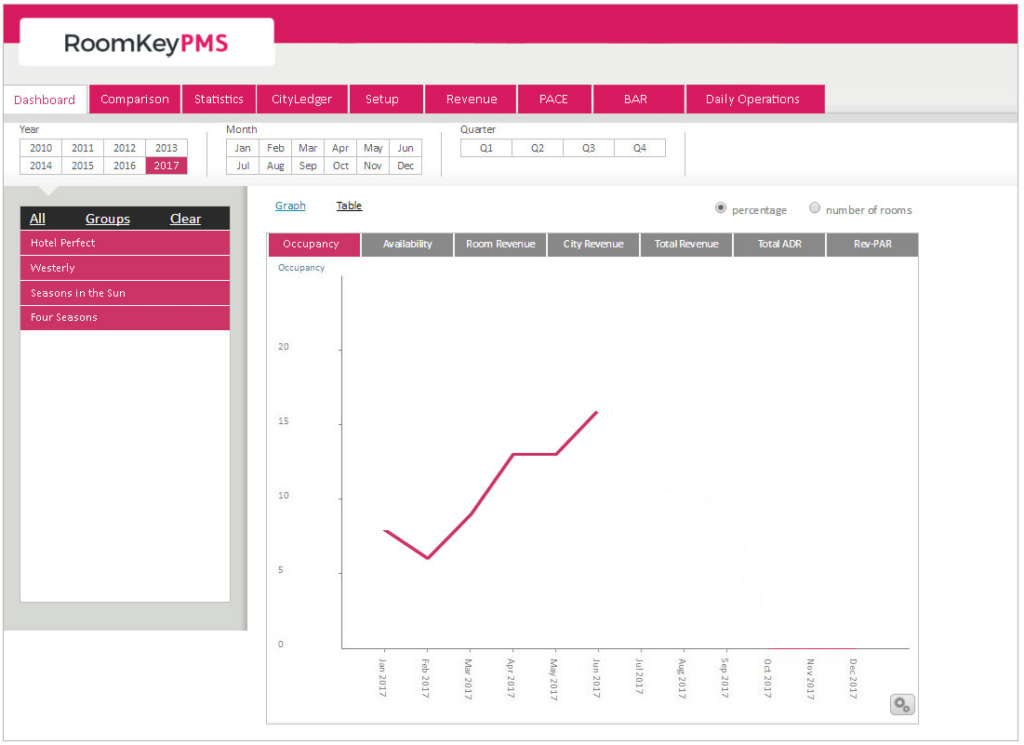Select Four Seasons property
The image size is (1024, 745).
coord(125,317)
